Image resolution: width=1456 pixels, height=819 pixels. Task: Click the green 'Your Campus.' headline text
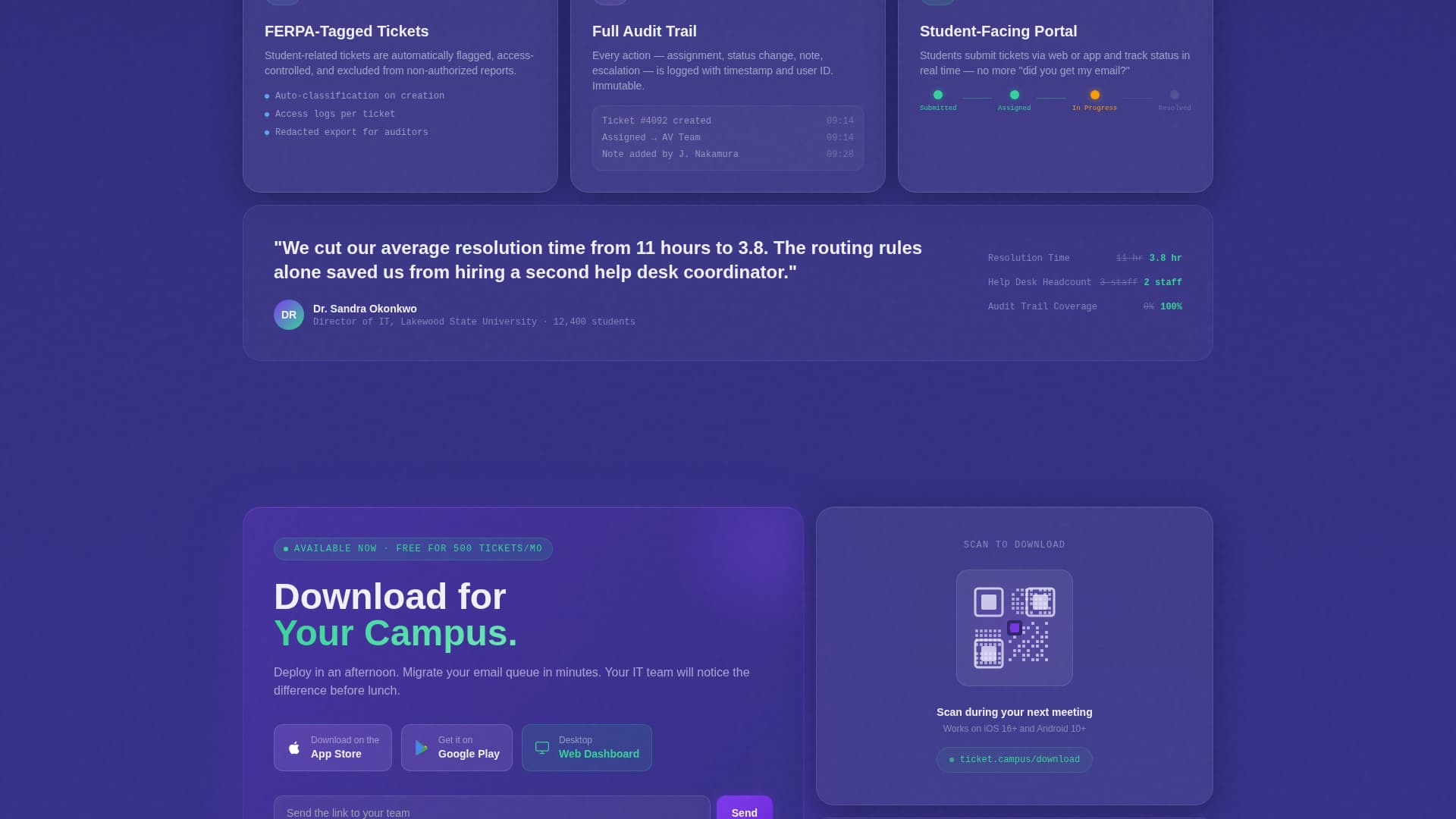(x=396, y=633)
